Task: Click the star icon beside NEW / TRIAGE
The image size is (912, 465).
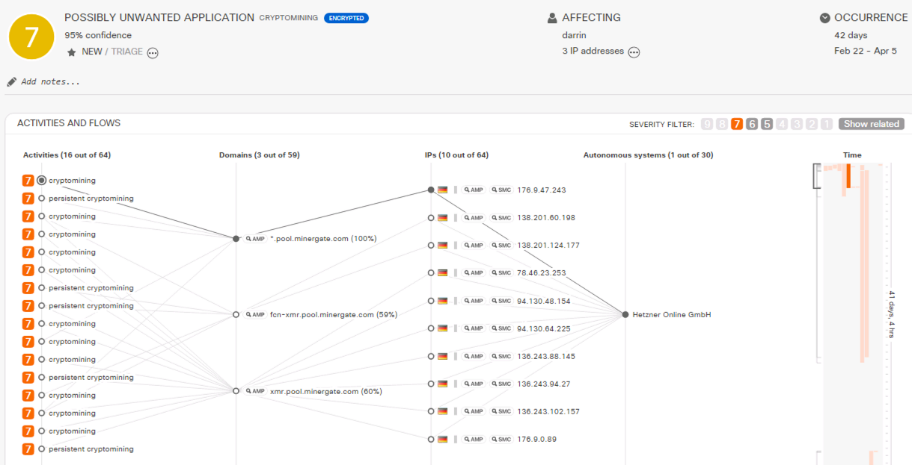Action: tap(71, 52)
